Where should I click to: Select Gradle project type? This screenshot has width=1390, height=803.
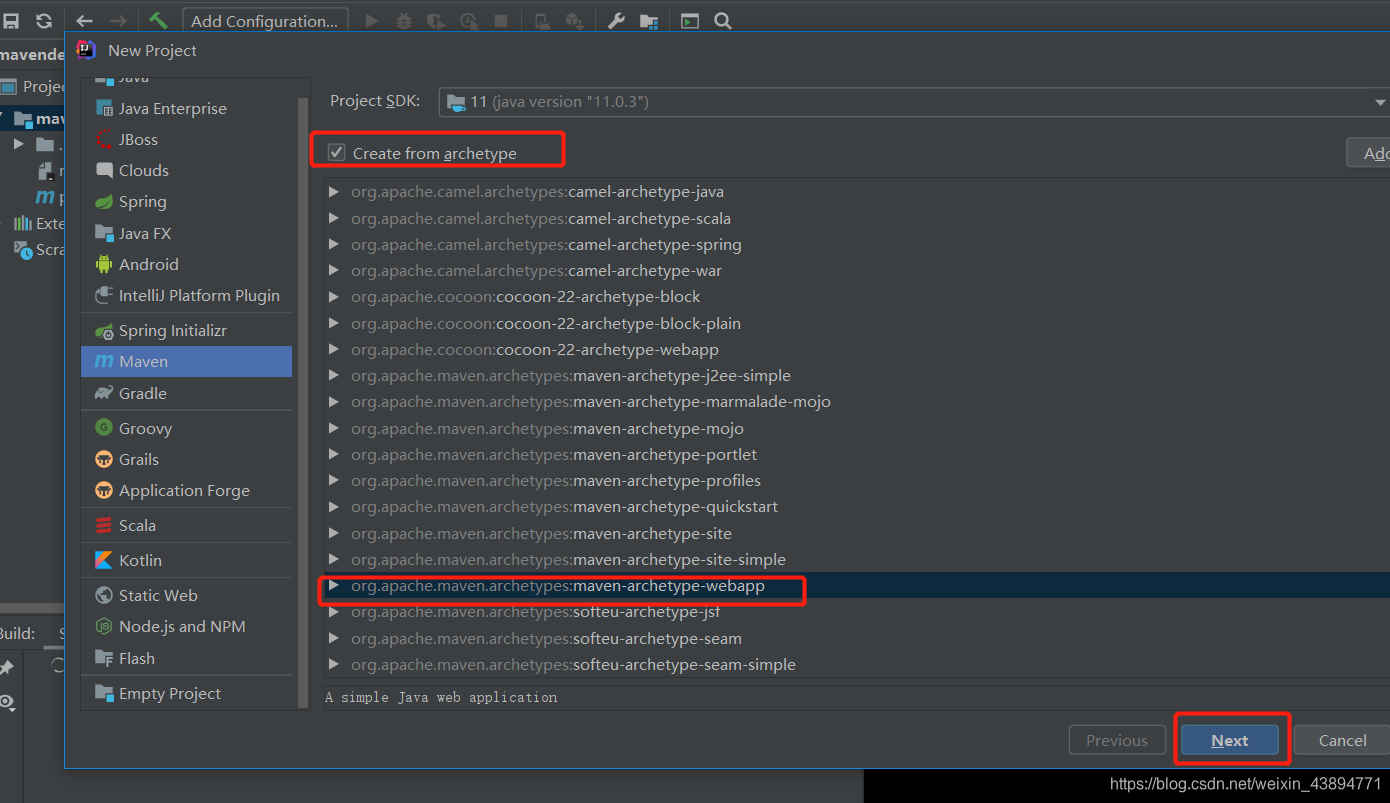coord(186,393)
